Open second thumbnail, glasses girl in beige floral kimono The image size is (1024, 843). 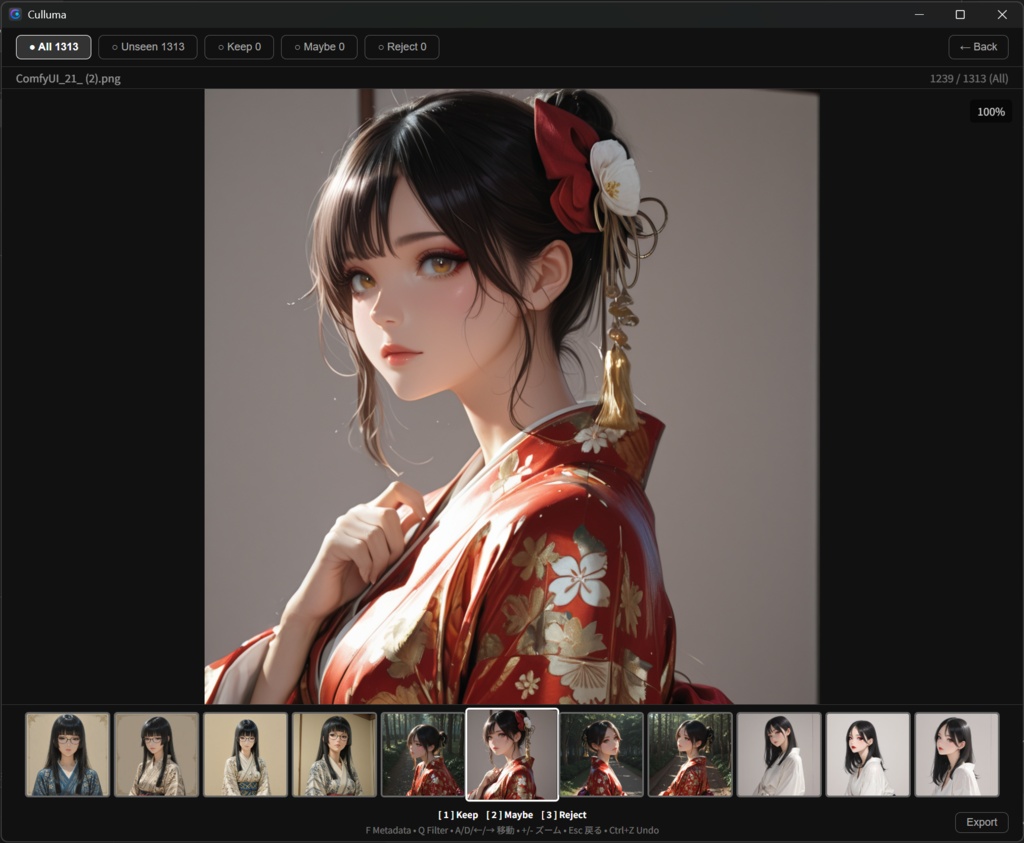(156, 755)
